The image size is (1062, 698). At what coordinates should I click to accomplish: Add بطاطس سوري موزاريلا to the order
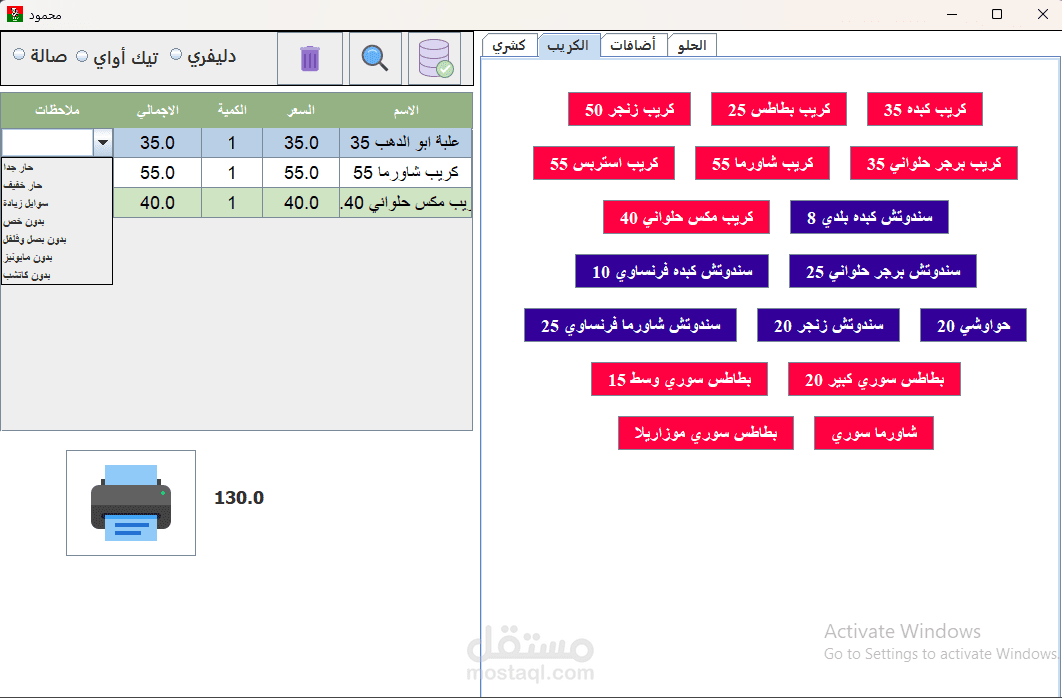point(706,433)
